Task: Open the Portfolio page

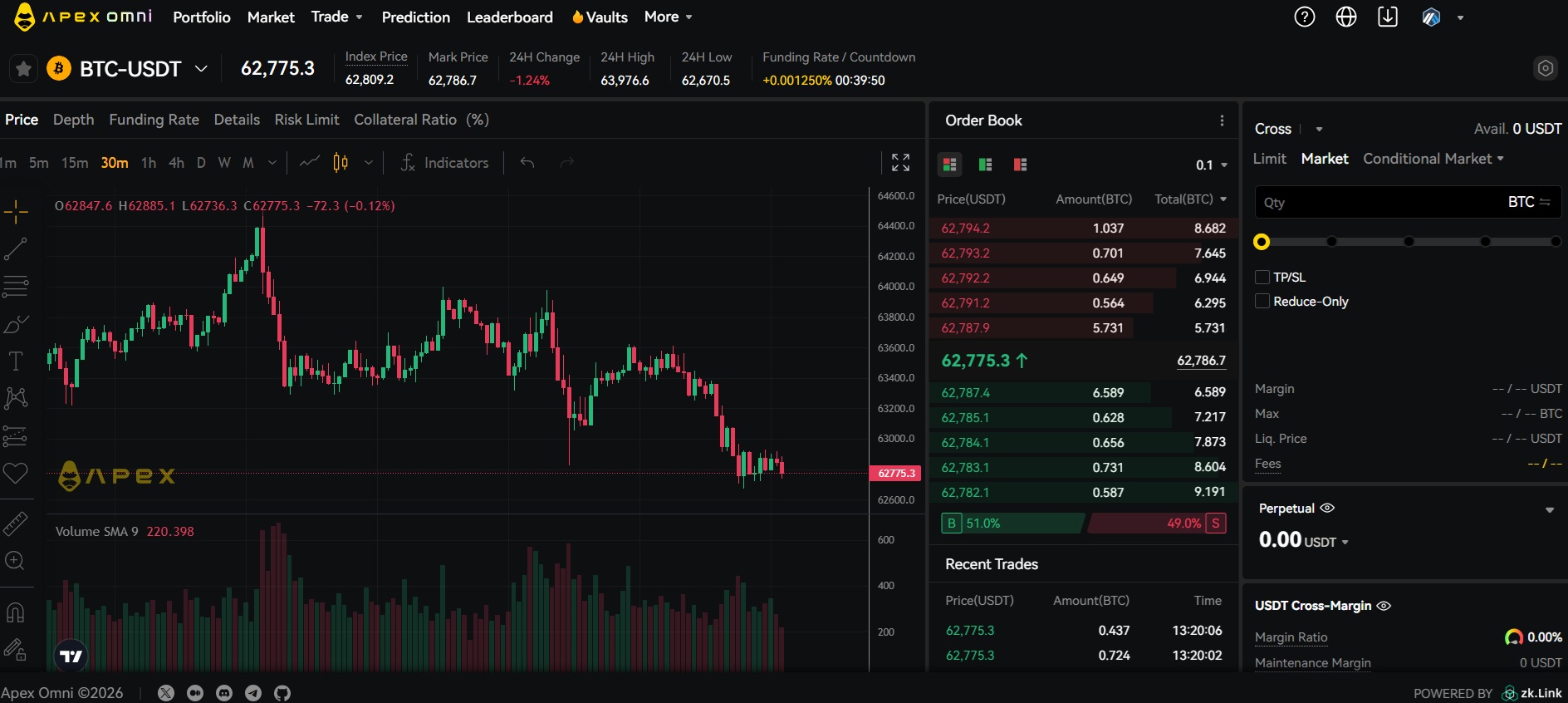Action: [x=202, y=17]
